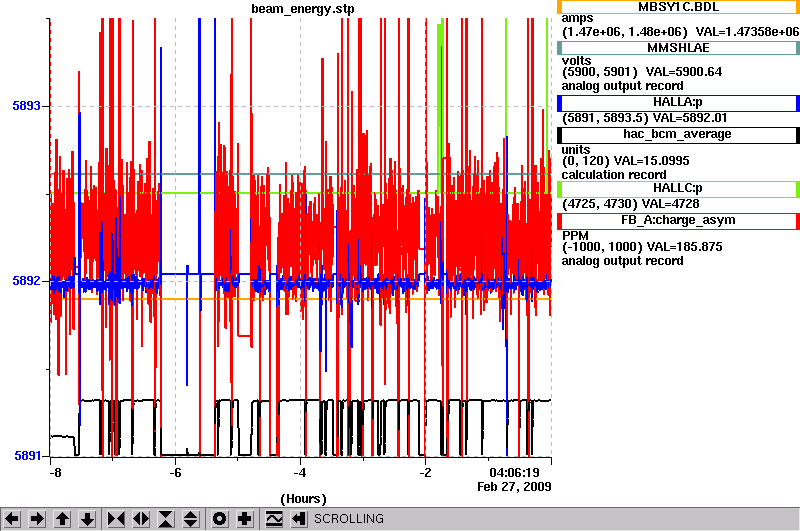Click the beam_energy.stp plot title
Screen dimensions: 800x531
point(303,9)
